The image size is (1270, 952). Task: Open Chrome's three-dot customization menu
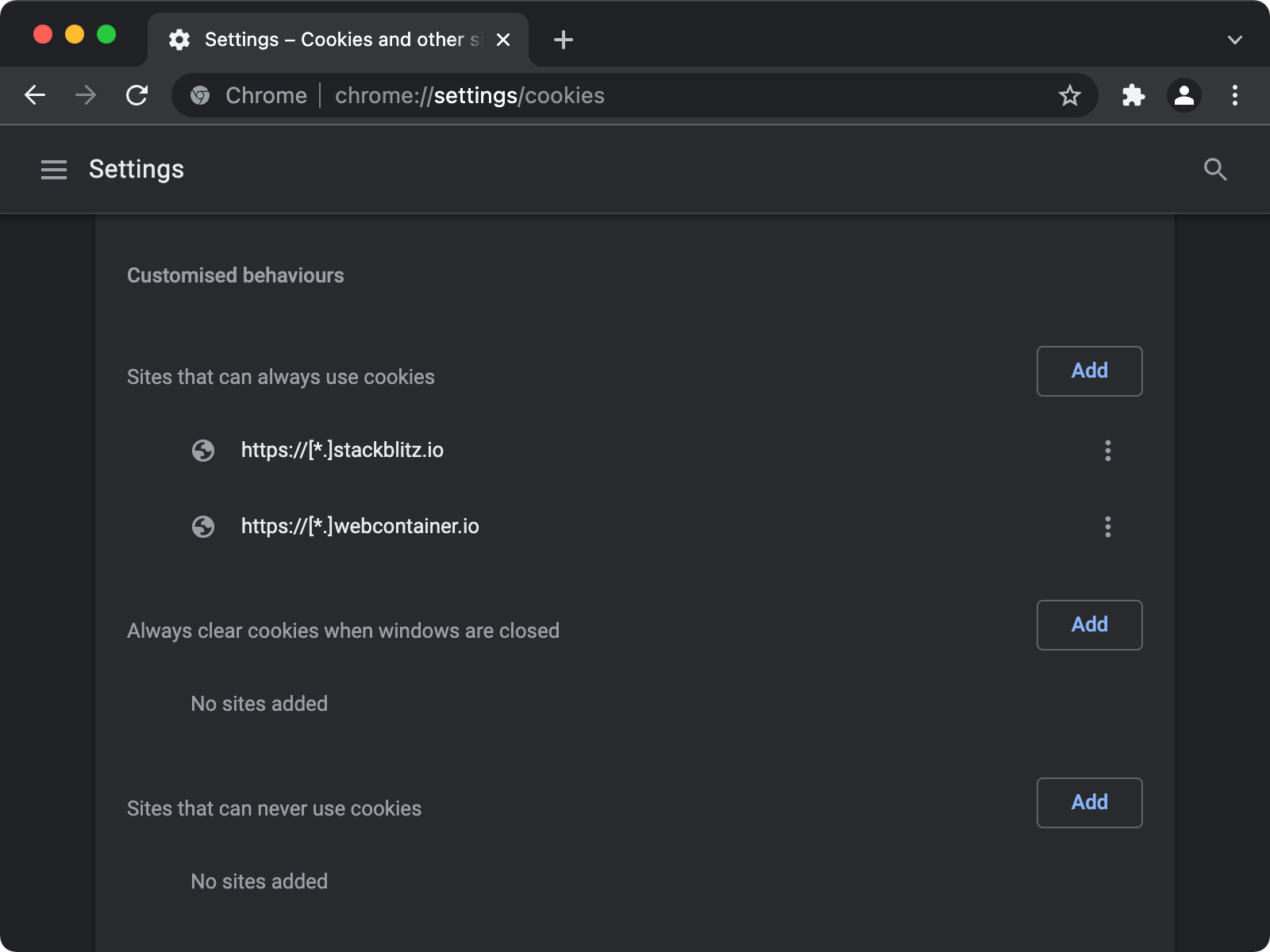click(x=1235, y=95)
